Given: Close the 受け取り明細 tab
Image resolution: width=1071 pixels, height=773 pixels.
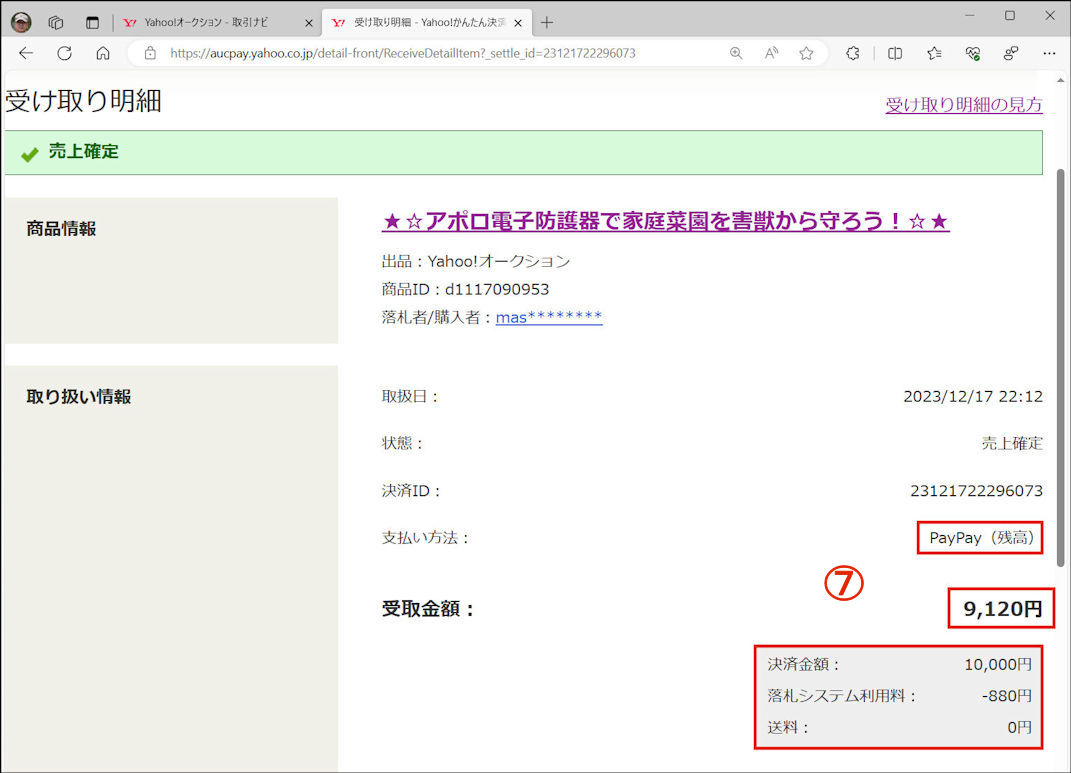Looking at the screenshot, I should (517, 22).
